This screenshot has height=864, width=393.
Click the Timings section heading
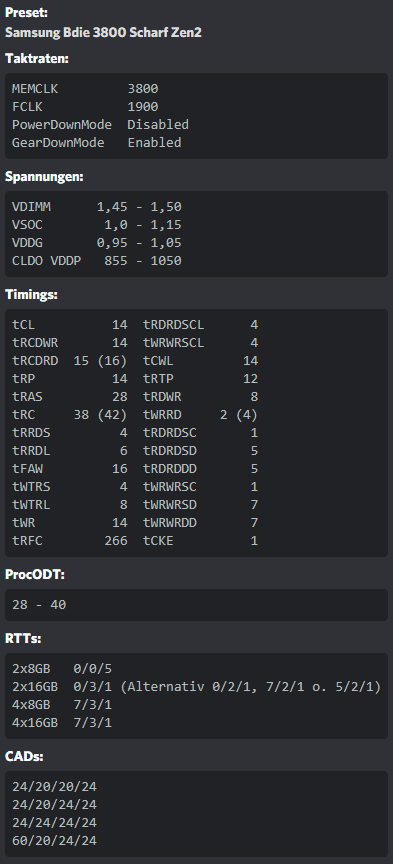31,294
